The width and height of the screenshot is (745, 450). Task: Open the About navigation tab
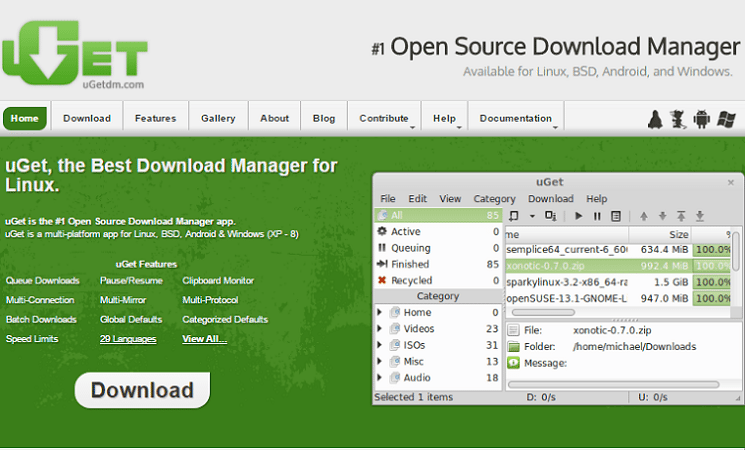click(x=274, y=118)
